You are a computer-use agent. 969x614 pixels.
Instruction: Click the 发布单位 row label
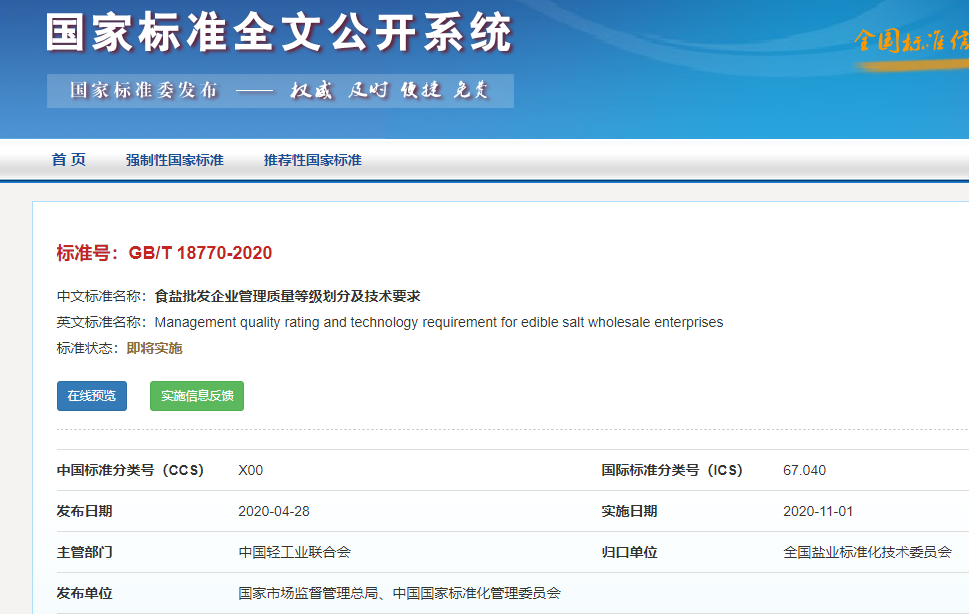point(85,593)
